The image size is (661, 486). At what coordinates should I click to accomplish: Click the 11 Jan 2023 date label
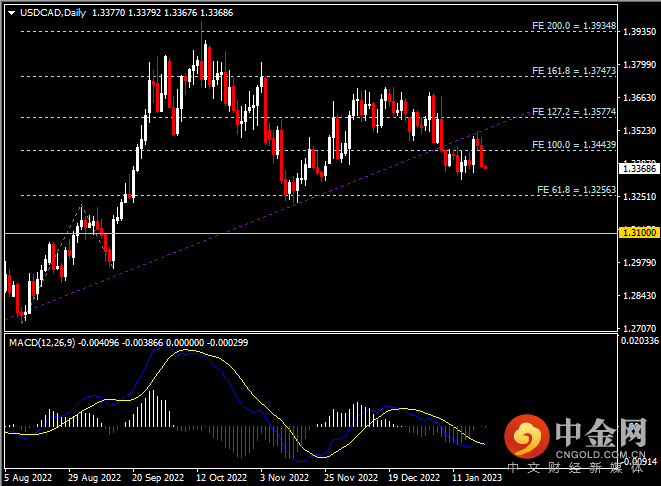477,478
